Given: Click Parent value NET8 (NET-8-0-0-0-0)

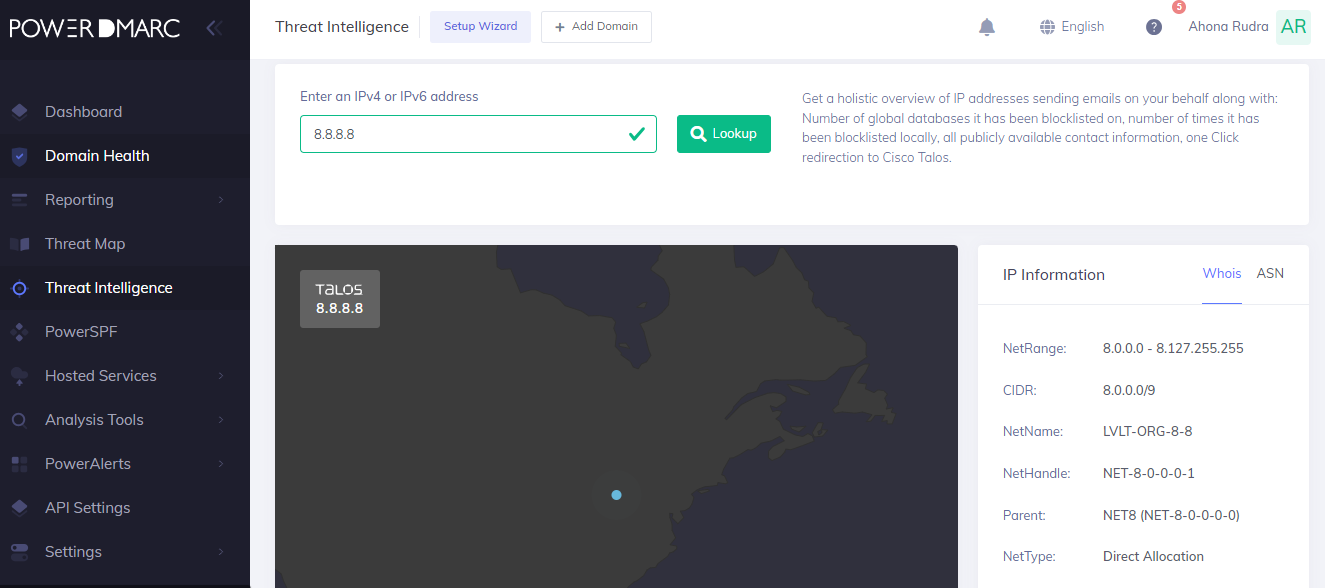Looking at the screenshot, I should [1171, 516].
